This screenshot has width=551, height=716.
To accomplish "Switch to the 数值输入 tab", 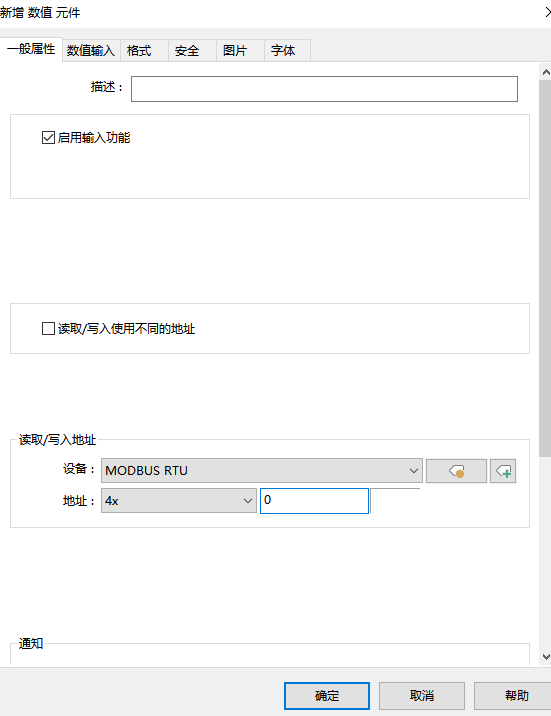I will (x=91, y=50).
